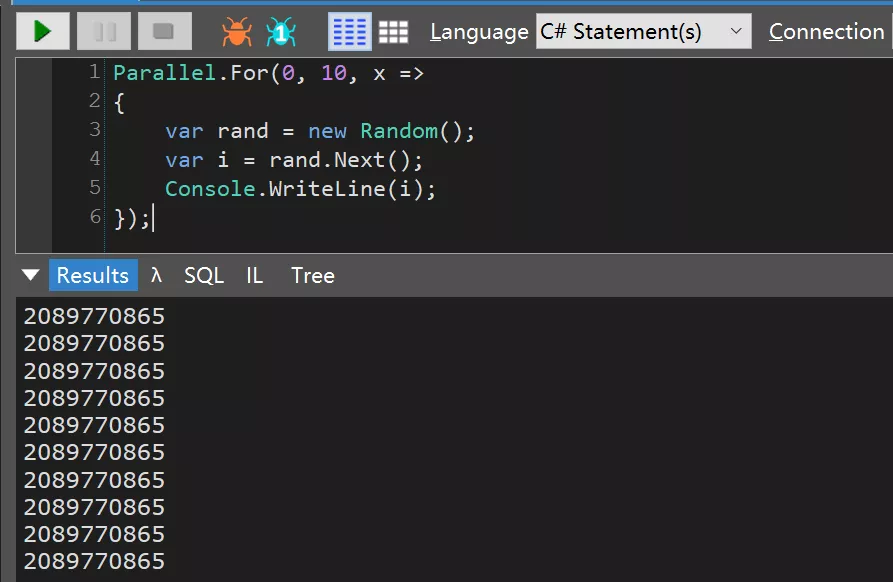Click the orange bug debug icon
This screenshot has width=893, height=582.
pyautogui.click(x=237, y=32)
